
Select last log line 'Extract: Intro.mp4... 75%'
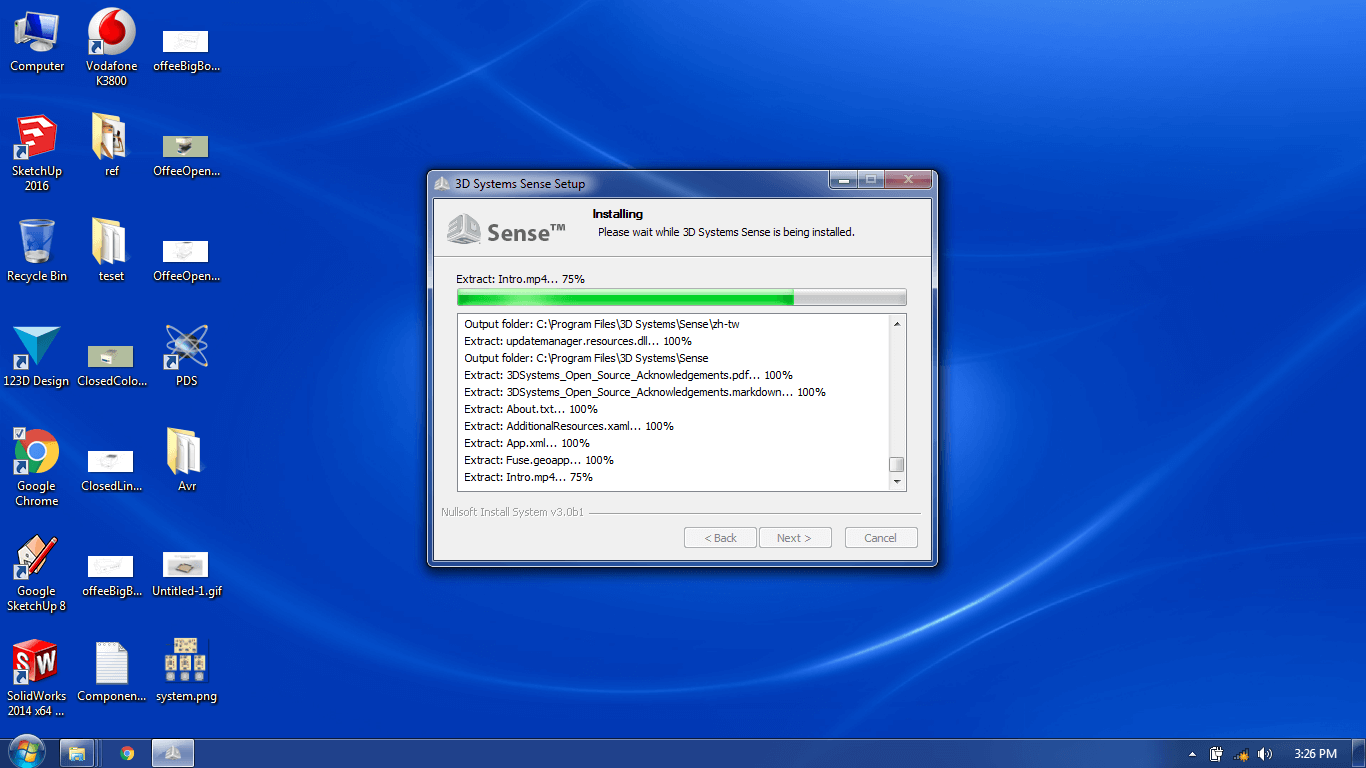(x=529, y=477)
